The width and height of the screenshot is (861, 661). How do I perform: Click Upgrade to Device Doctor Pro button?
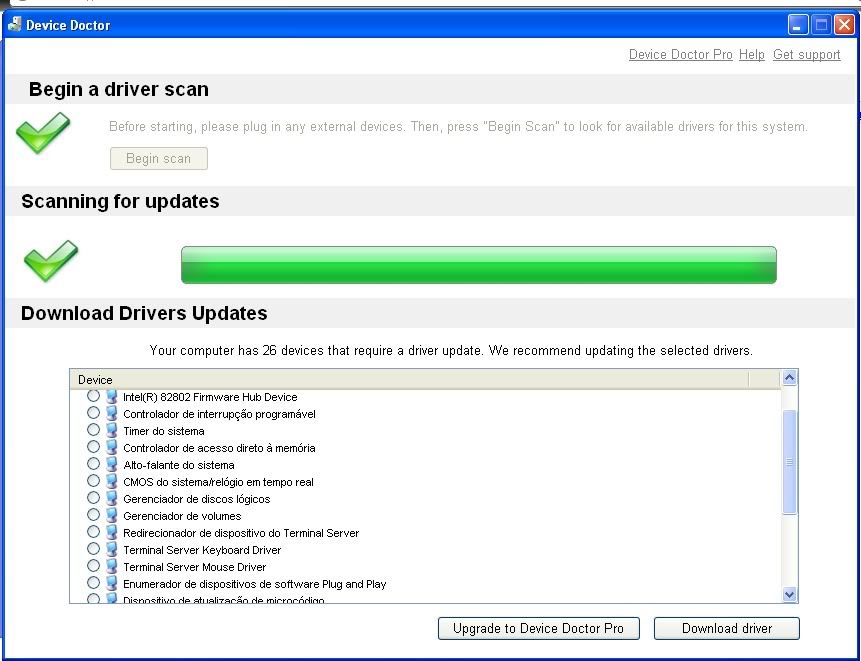coord(538,628)
